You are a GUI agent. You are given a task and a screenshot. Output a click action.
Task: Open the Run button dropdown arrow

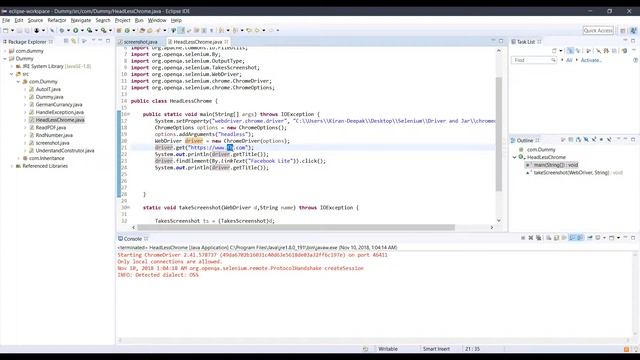[82, 30]
